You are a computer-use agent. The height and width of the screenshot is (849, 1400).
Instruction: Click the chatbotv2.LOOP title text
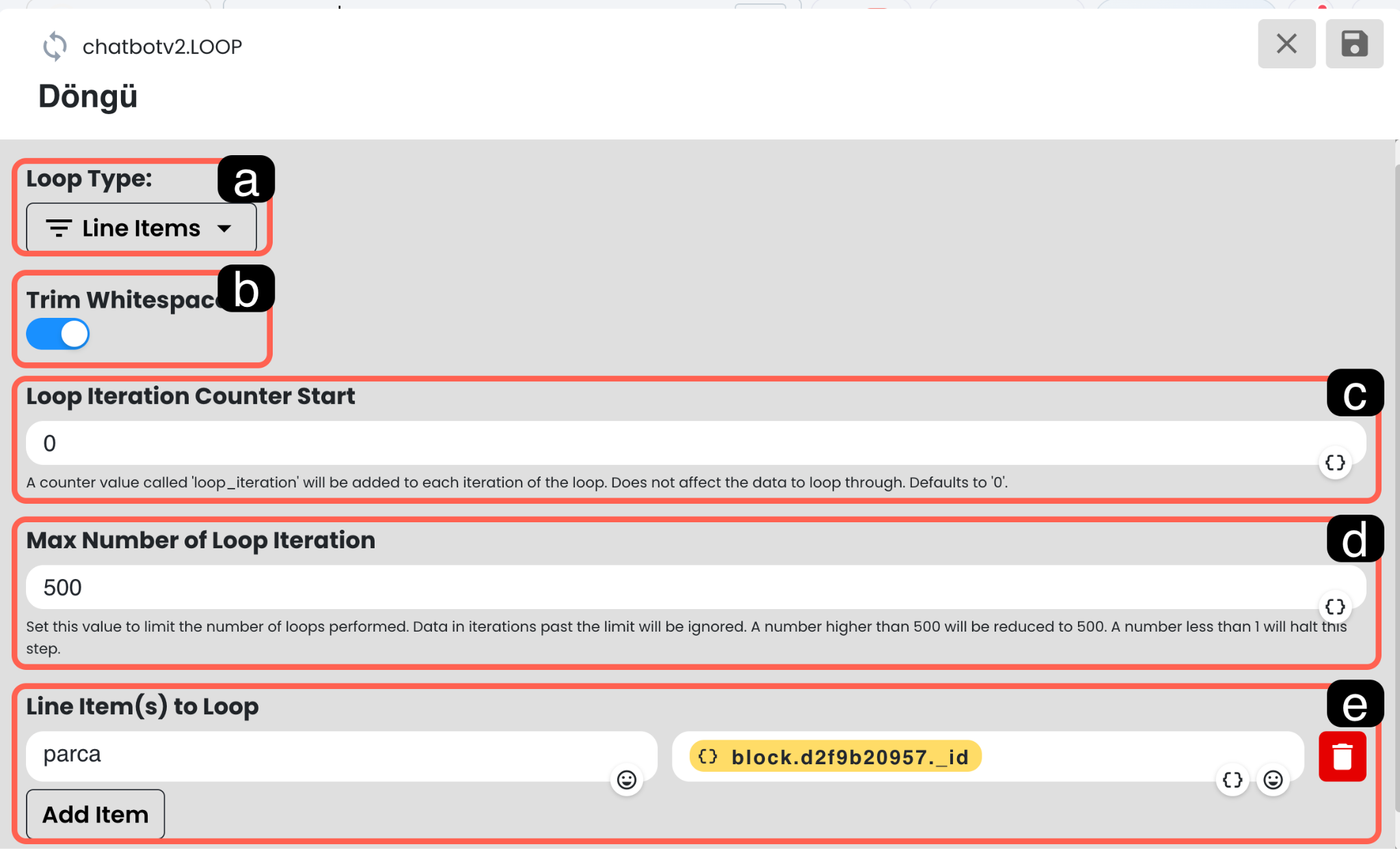(x=162, y=46)
